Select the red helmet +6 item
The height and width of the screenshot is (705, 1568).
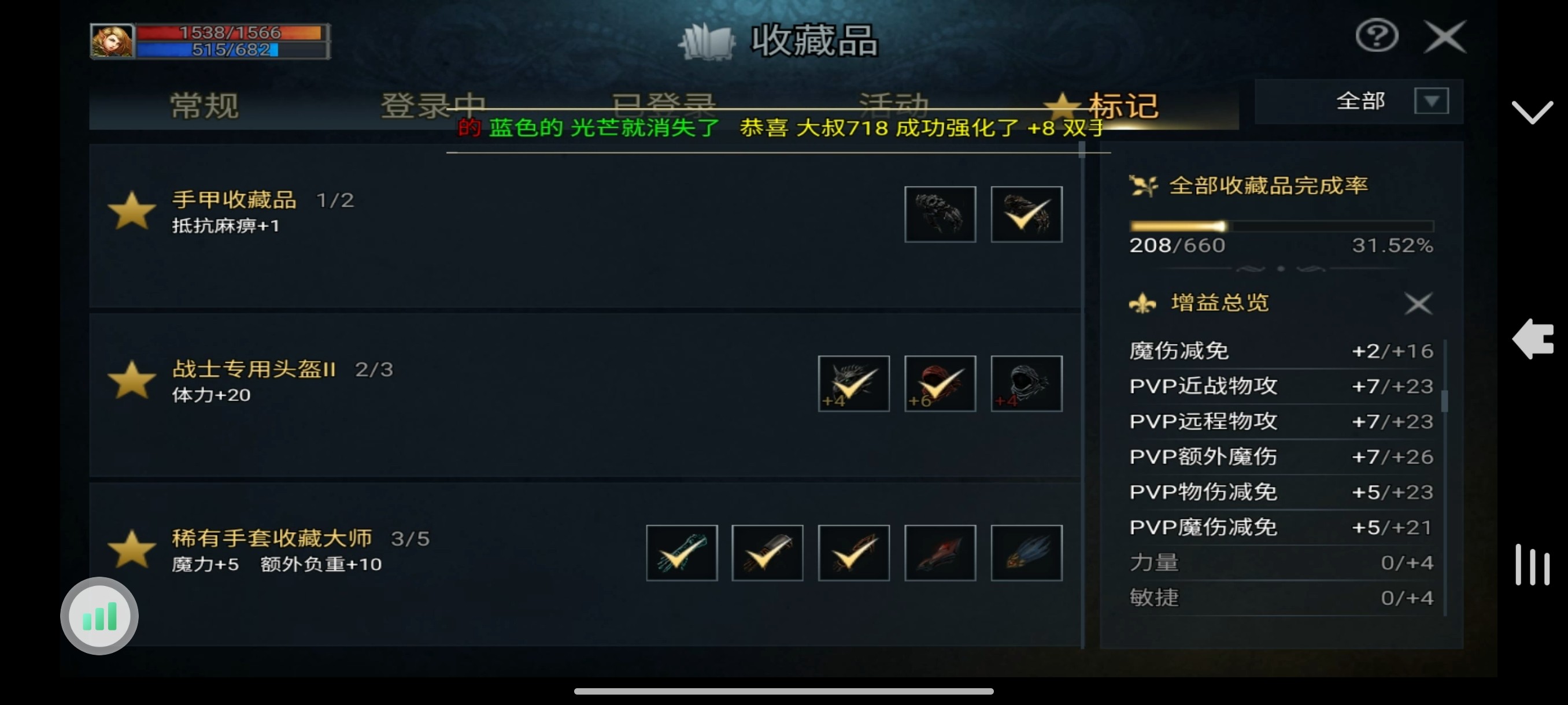point(940,383)
